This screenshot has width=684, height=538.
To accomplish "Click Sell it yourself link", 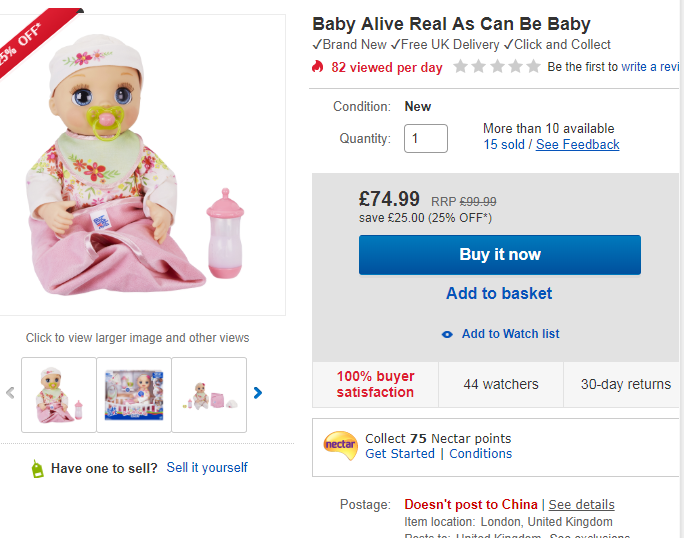I will coord(207,468).
